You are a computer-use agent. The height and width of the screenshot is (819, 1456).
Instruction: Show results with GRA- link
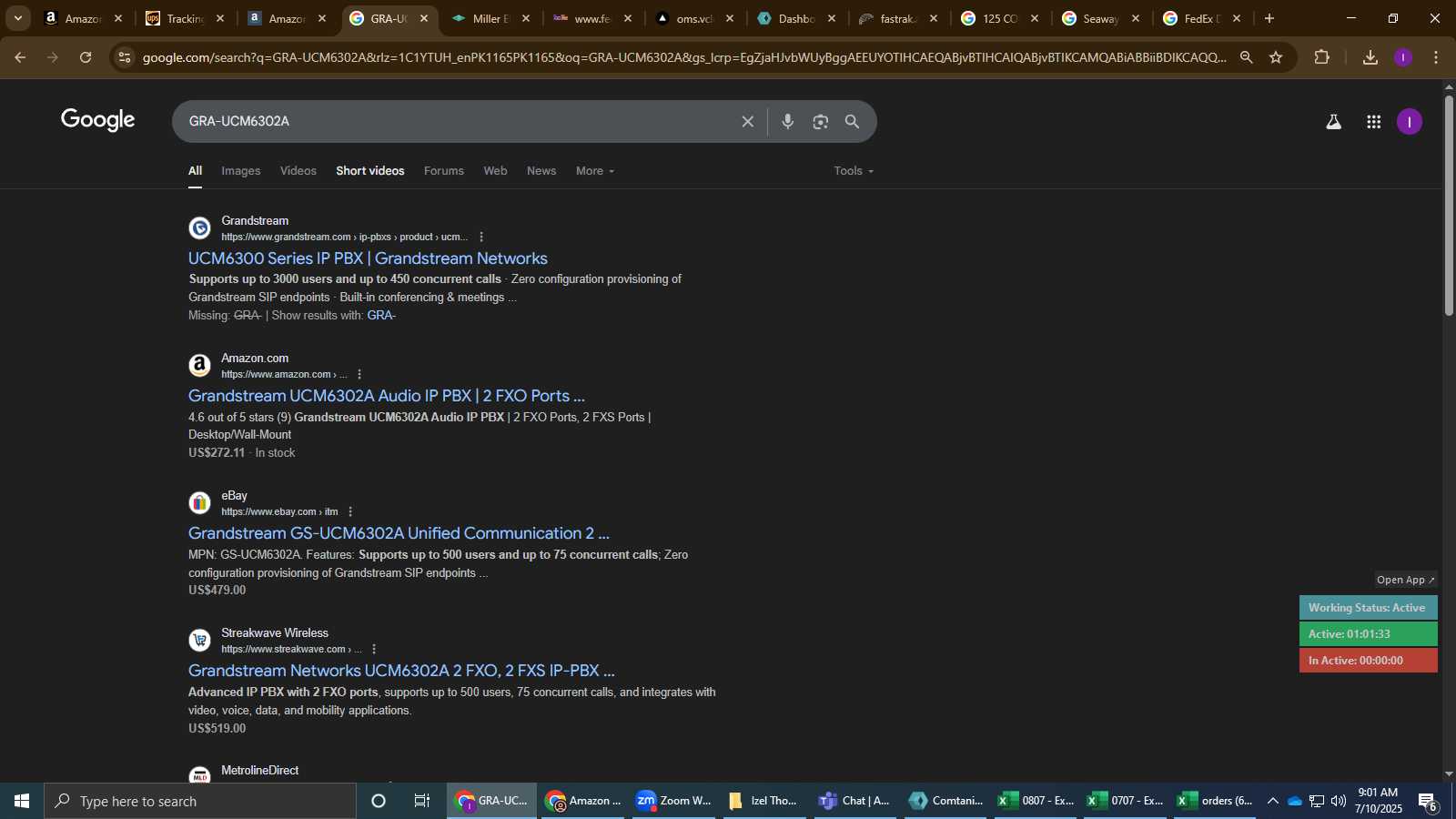click(x=381, y=316)
